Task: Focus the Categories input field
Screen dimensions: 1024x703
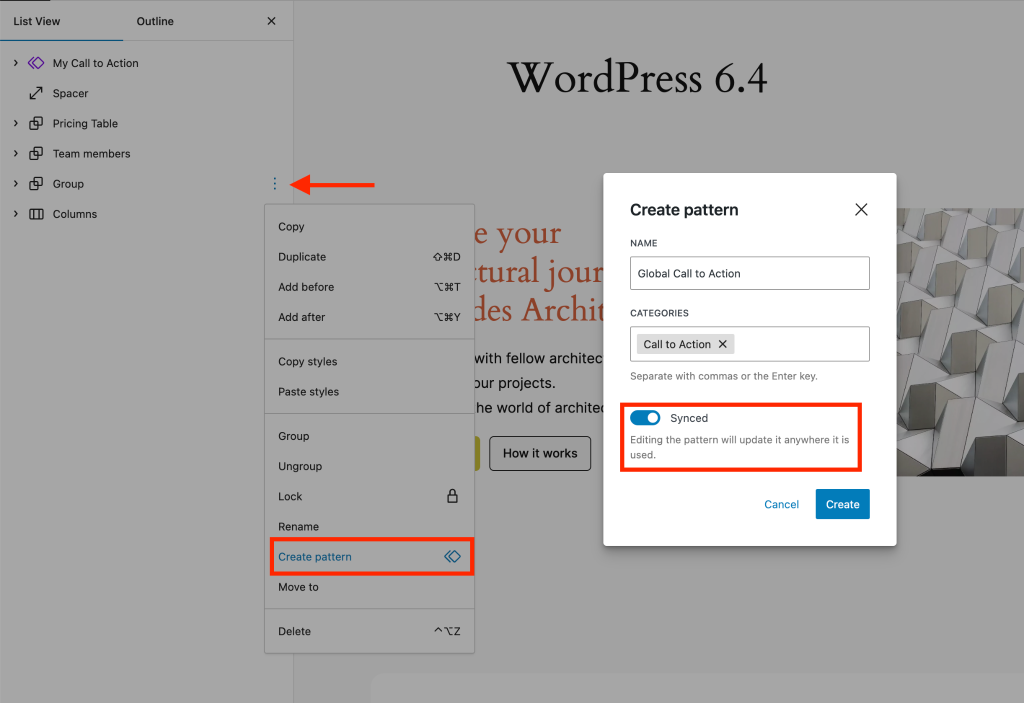Action: click(750, 344)
